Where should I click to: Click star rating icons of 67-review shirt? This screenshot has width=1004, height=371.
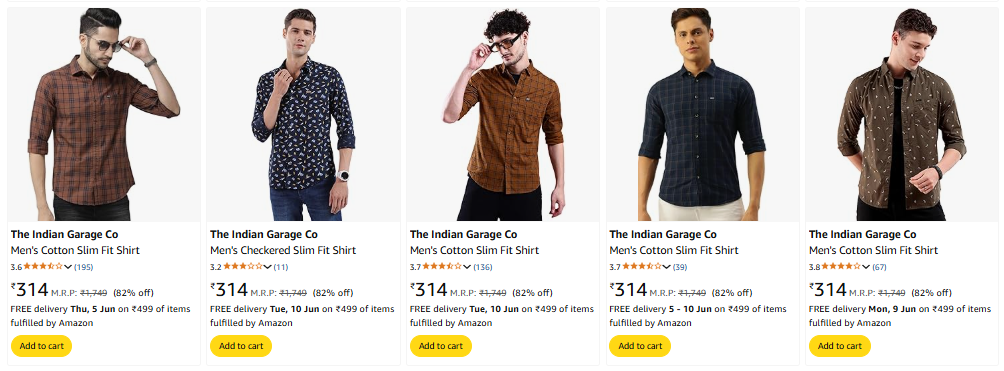[x=841, y=267]
